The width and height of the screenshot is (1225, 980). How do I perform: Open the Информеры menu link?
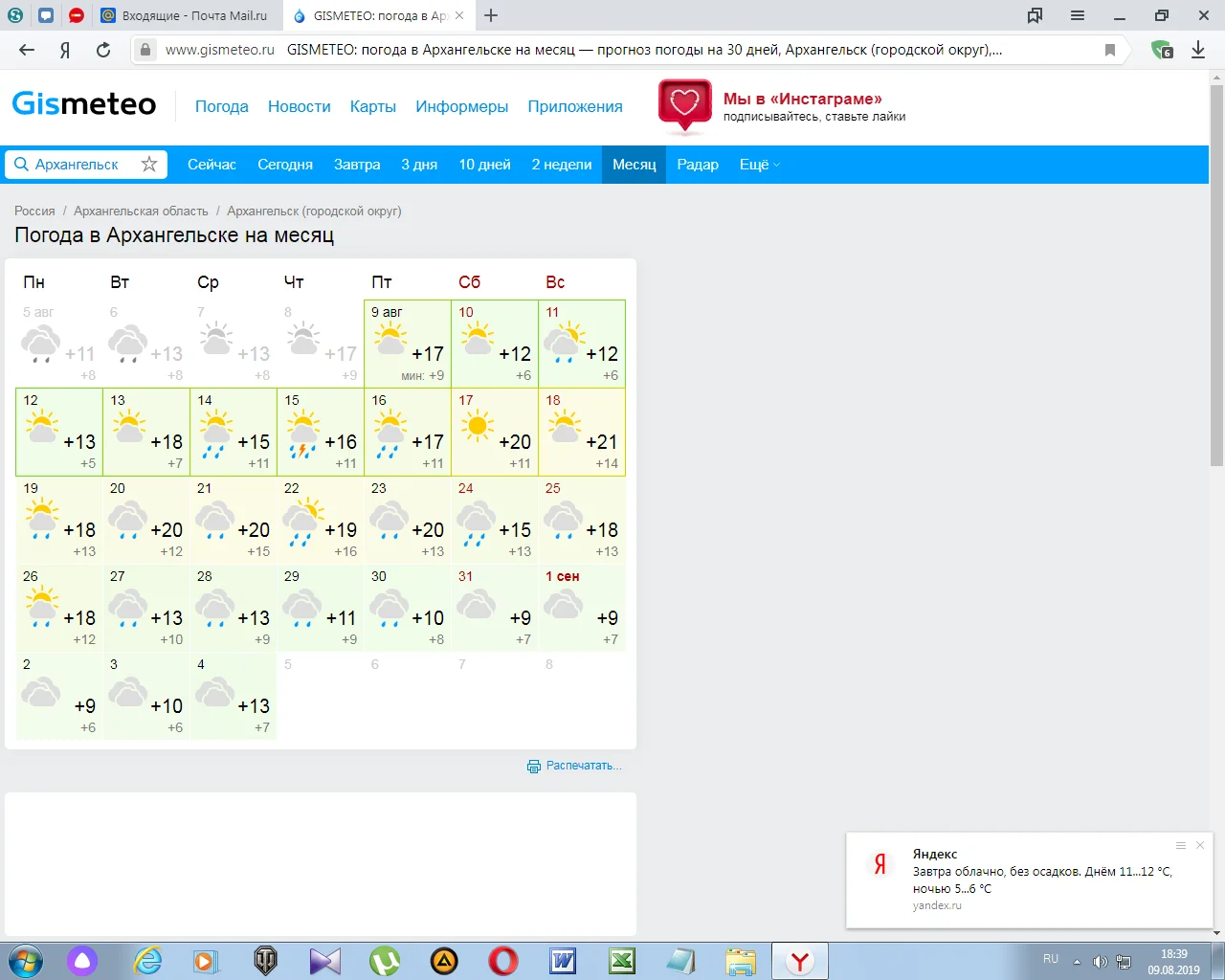click(x=462, y=106)
